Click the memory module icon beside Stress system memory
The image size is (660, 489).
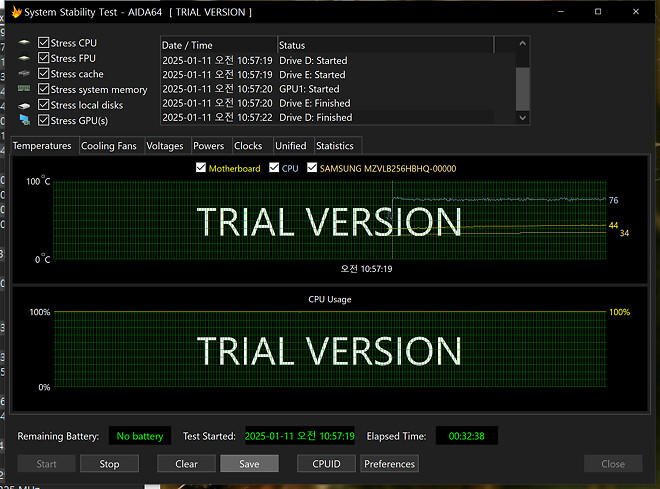click(24, 90)
